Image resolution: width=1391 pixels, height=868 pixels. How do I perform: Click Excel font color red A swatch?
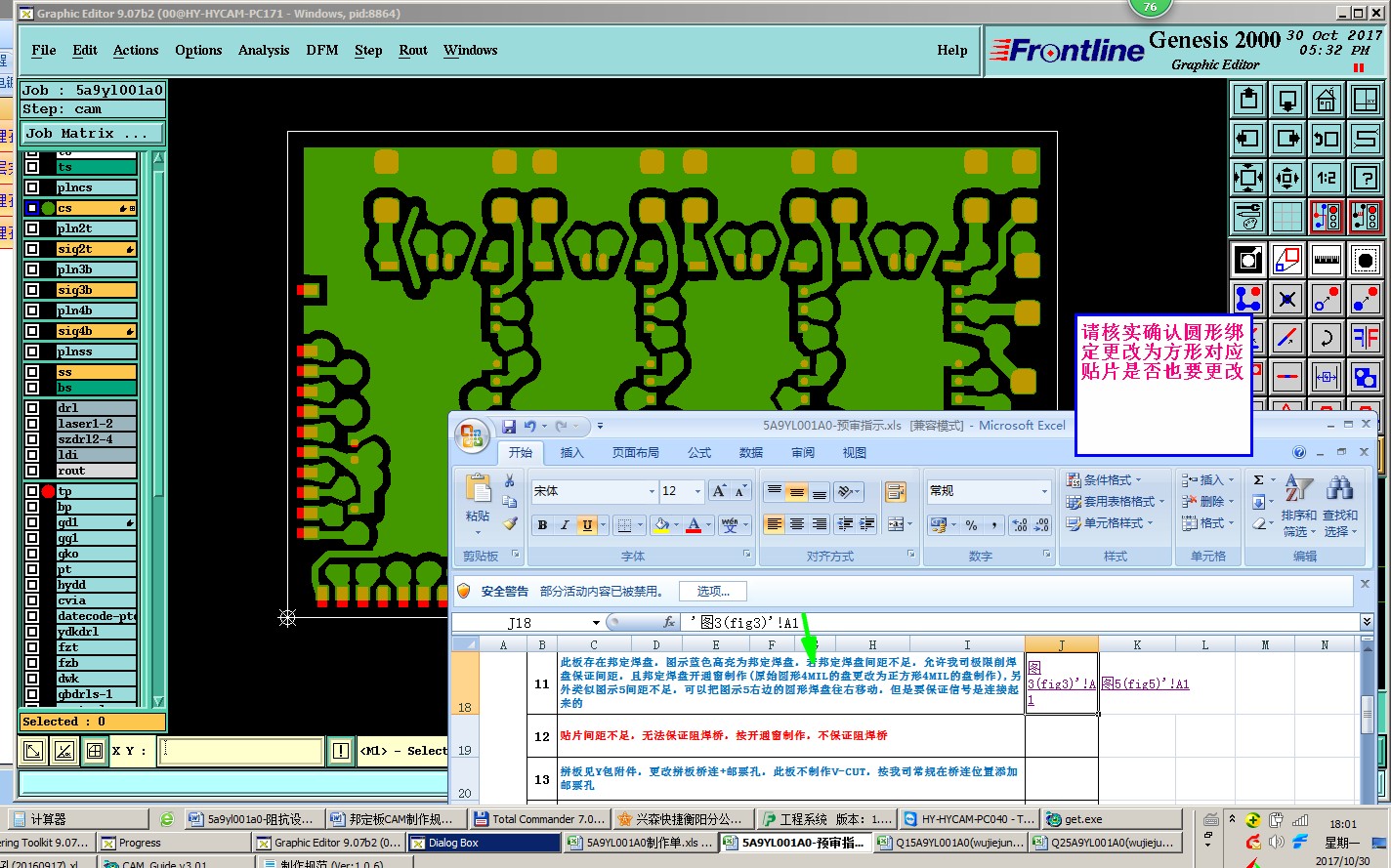pos(694,524)
